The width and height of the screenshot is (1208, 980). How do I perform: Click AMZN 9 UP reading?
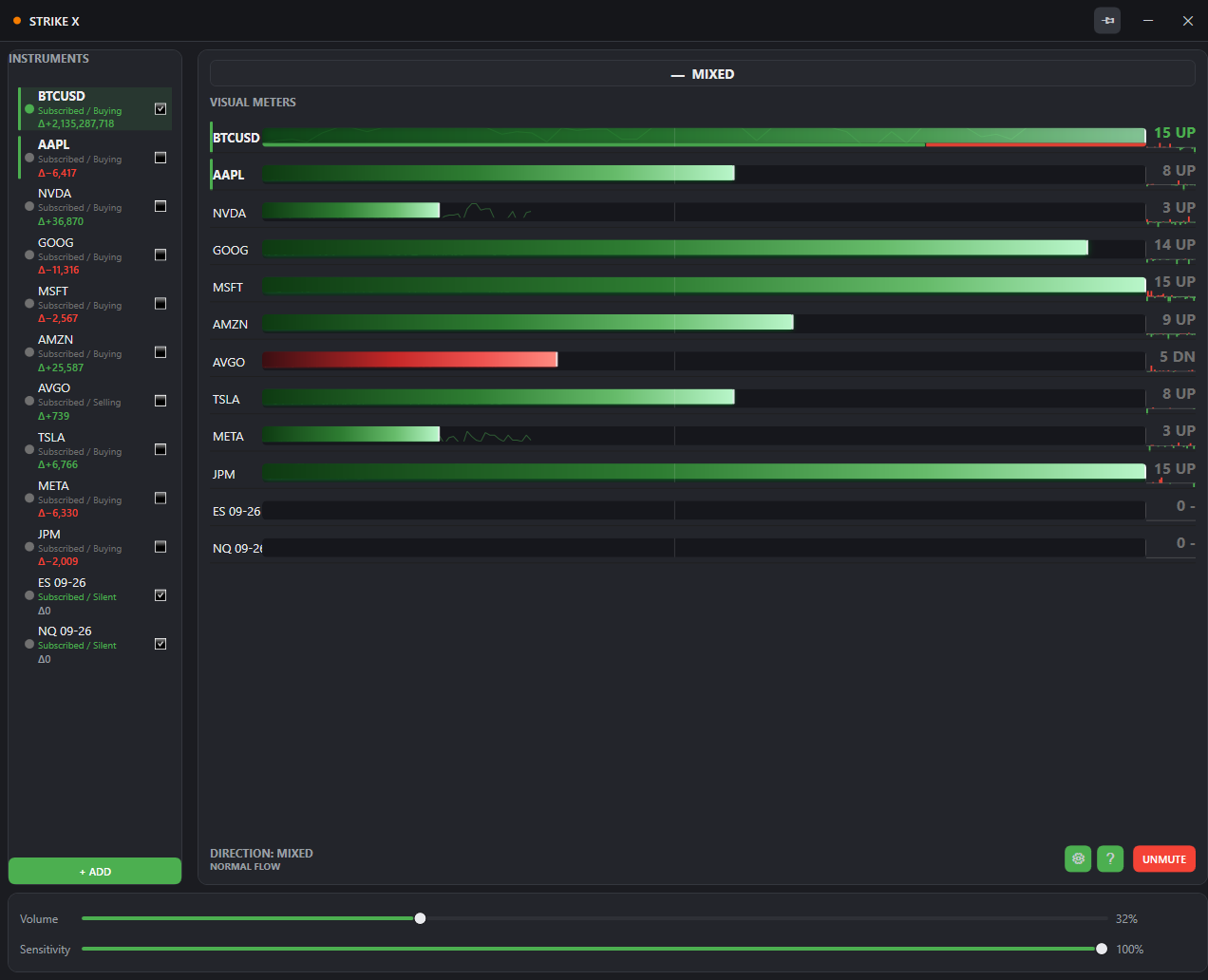pyautogui.click(x=1179, y=320)
